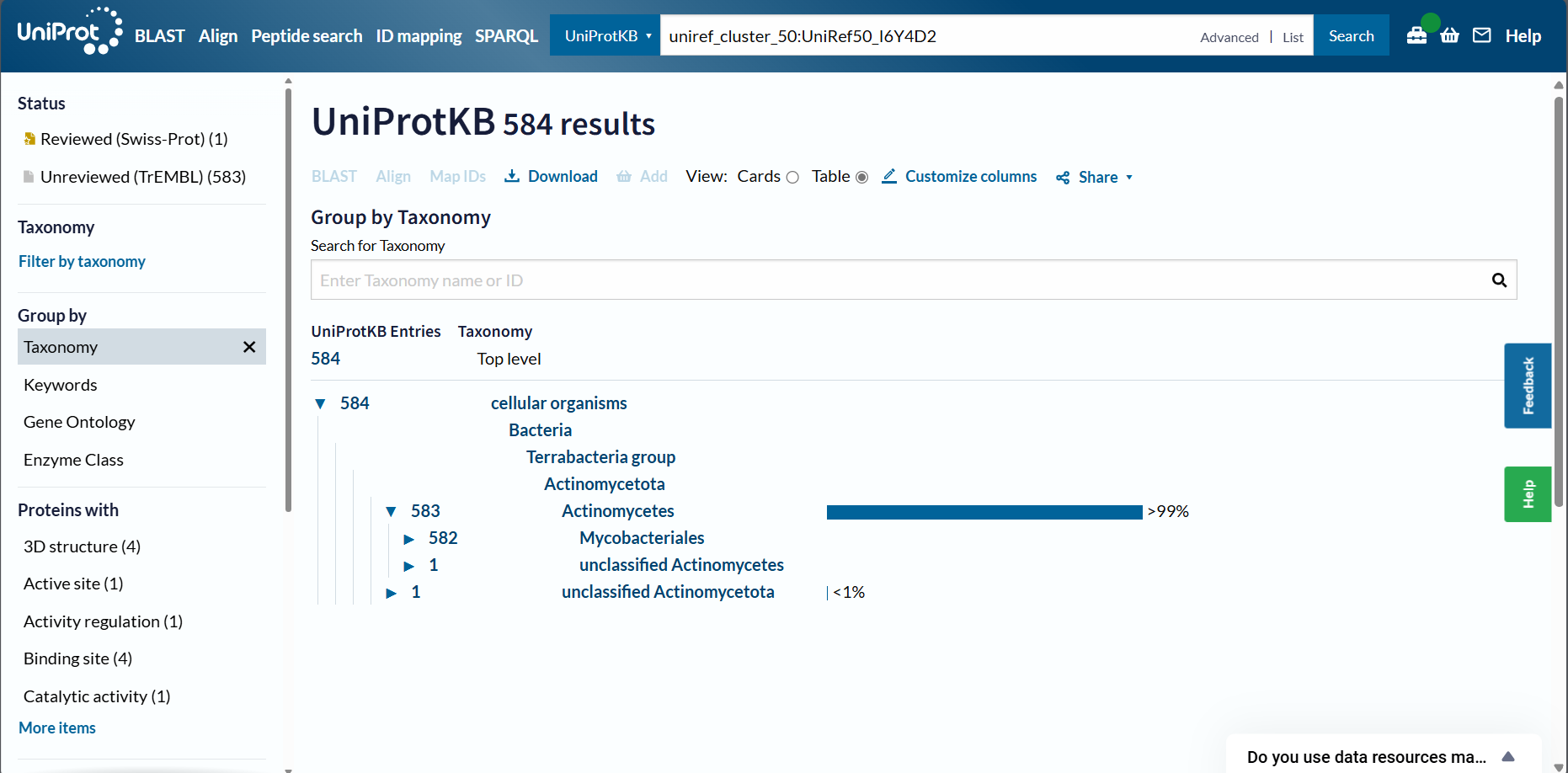1568x773 pixels.
Task: Open the Bacteria taxonomy link
Action: 540,430
